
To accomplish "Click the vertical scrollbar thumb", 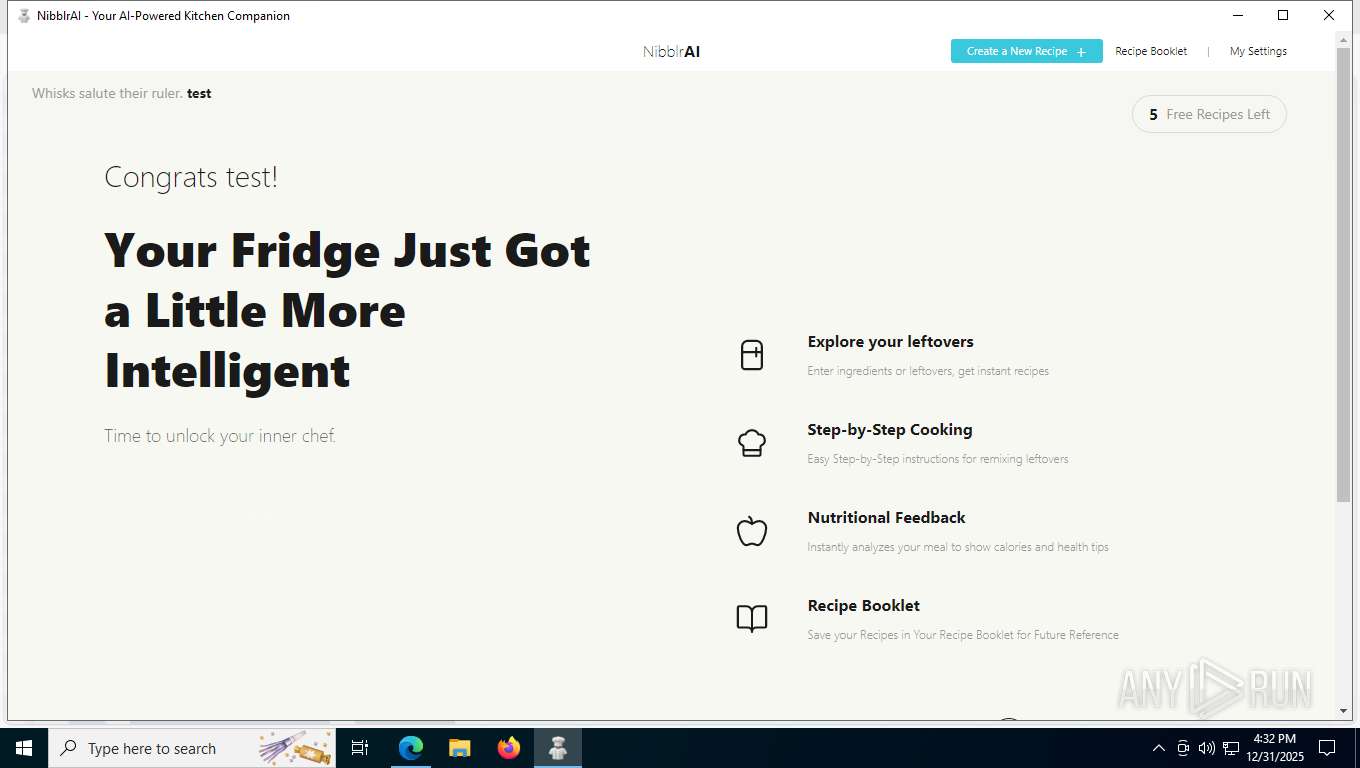I will 1343,274.
